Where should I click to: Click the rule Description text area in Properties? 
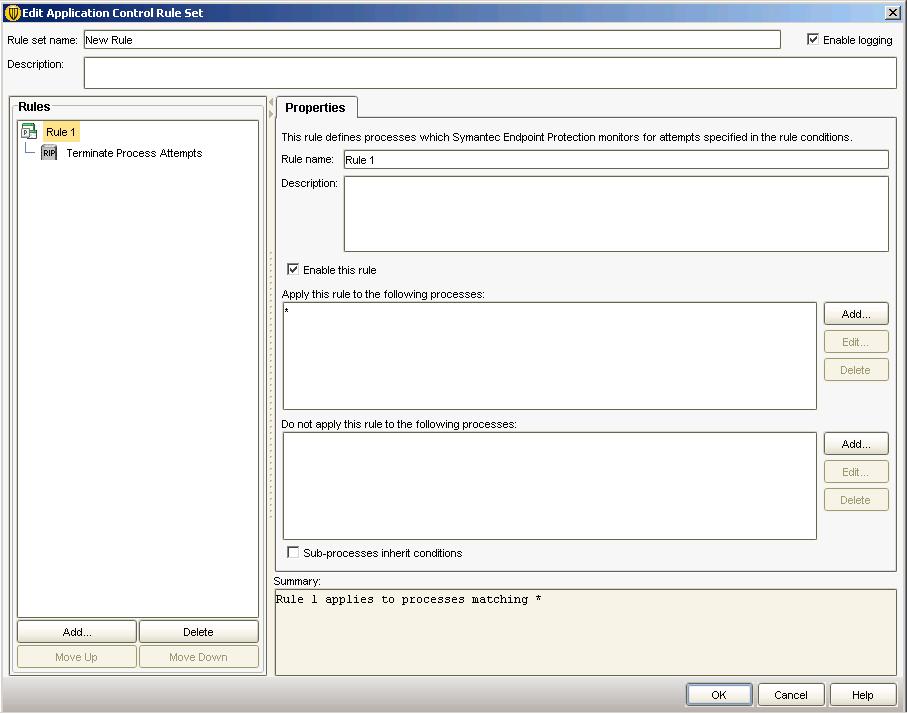(x=616, y=214)
